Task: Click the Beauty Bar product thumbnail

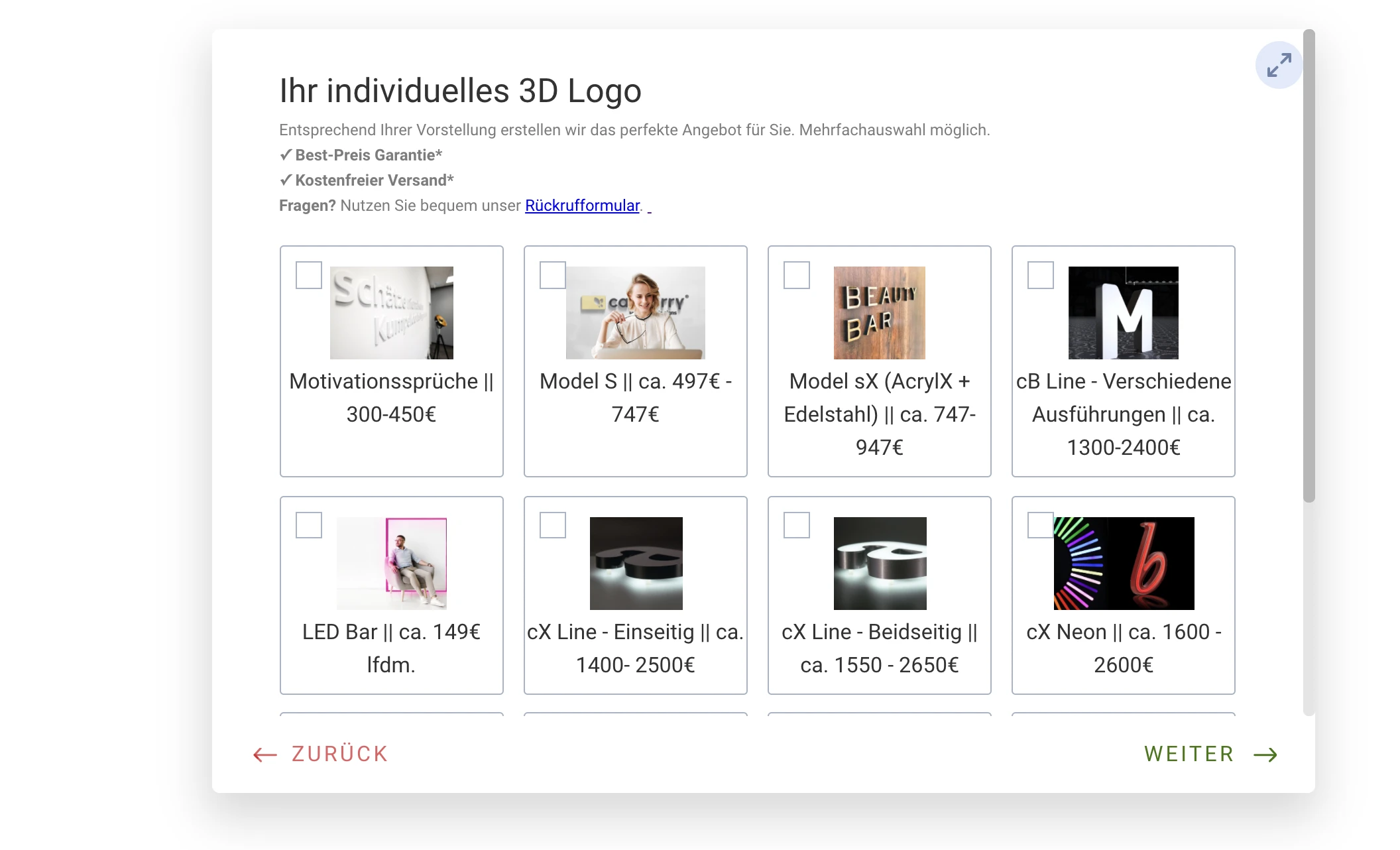Action: point(878,312)
